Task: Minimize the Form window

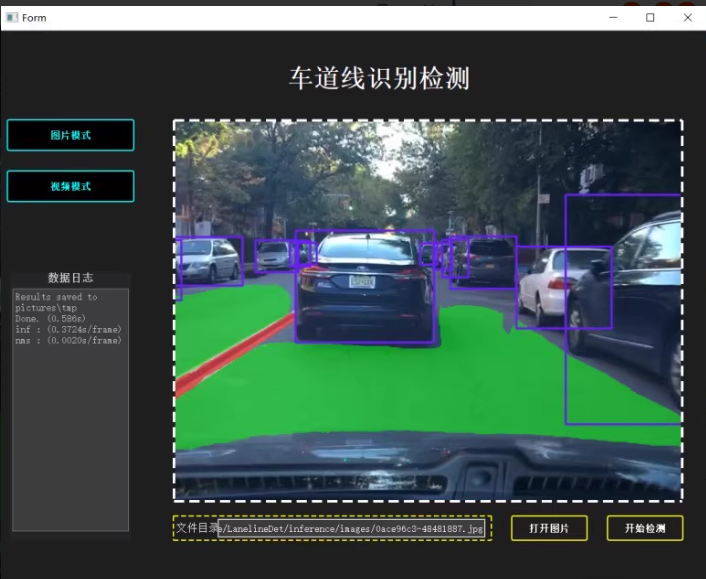Action: pos(613,18)
